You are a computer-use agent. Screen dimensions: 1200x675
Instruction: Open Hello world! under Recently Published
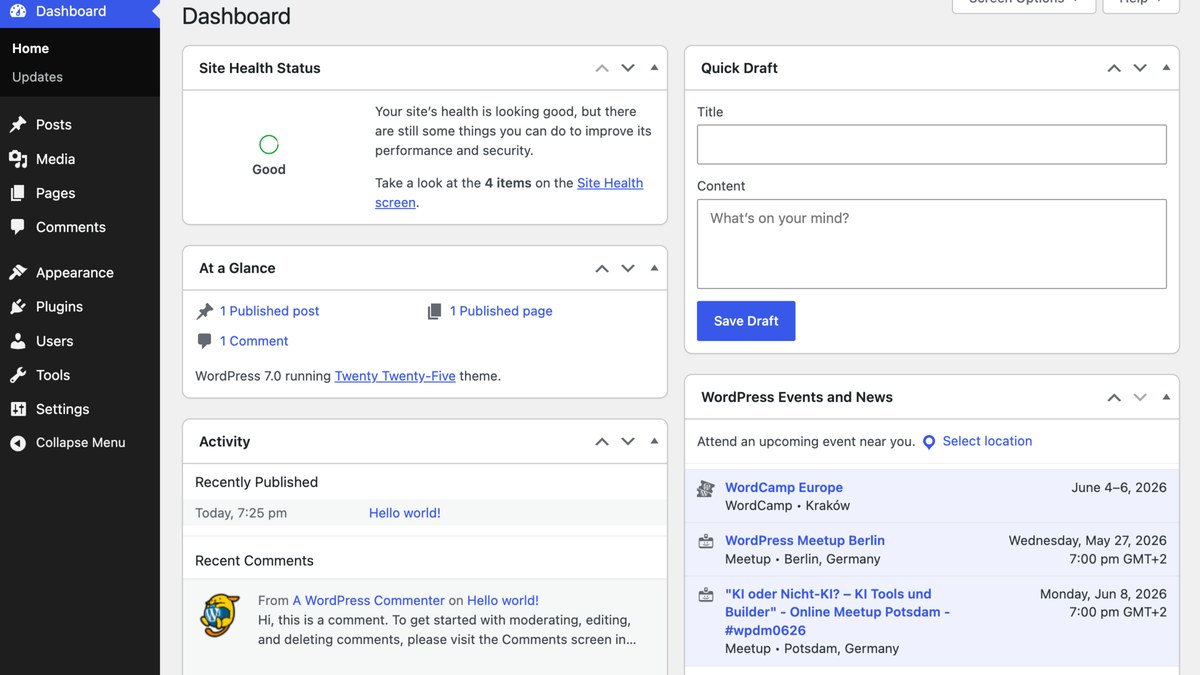(405, 513)
